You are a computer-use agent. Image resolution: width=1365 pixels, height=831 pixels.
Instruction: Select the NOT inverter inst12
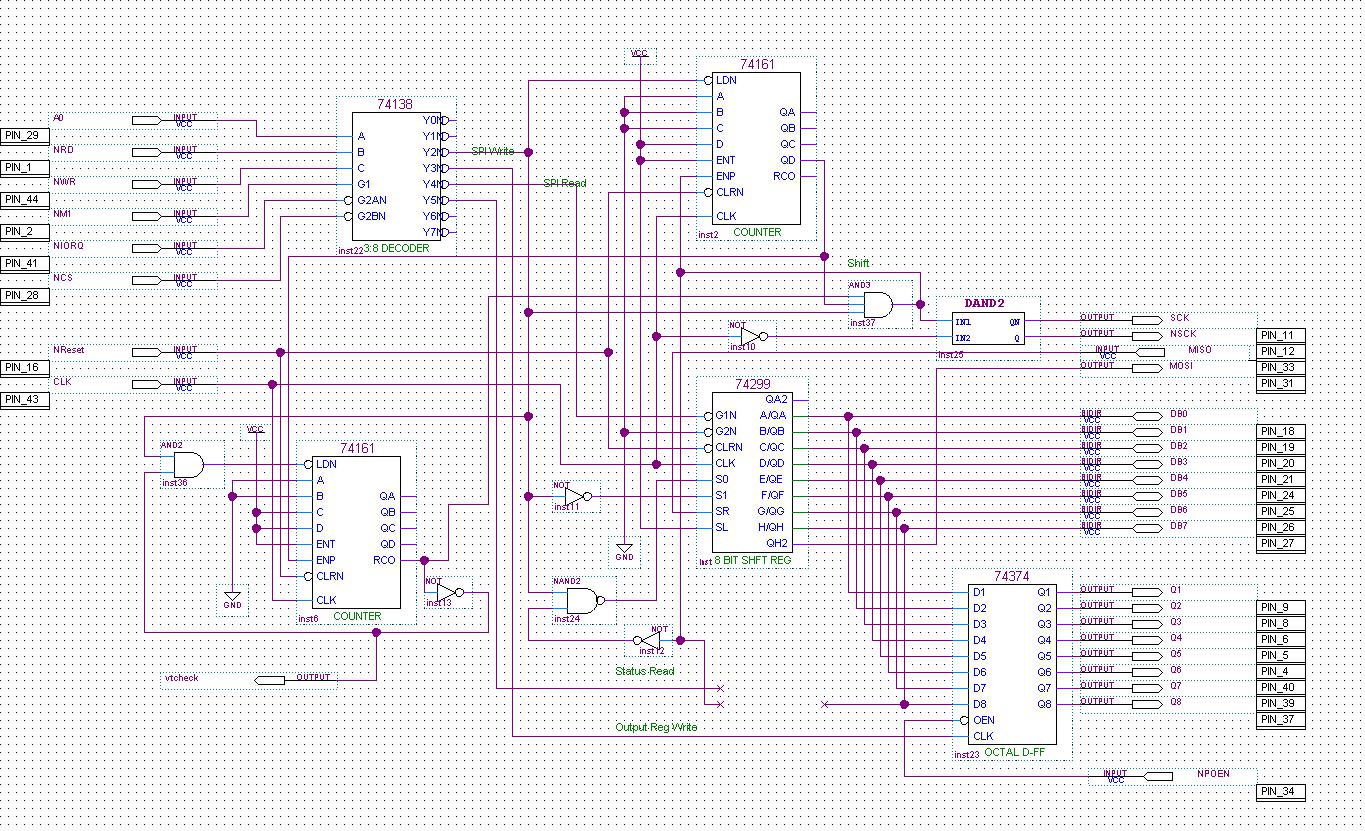tap(648, 640)
